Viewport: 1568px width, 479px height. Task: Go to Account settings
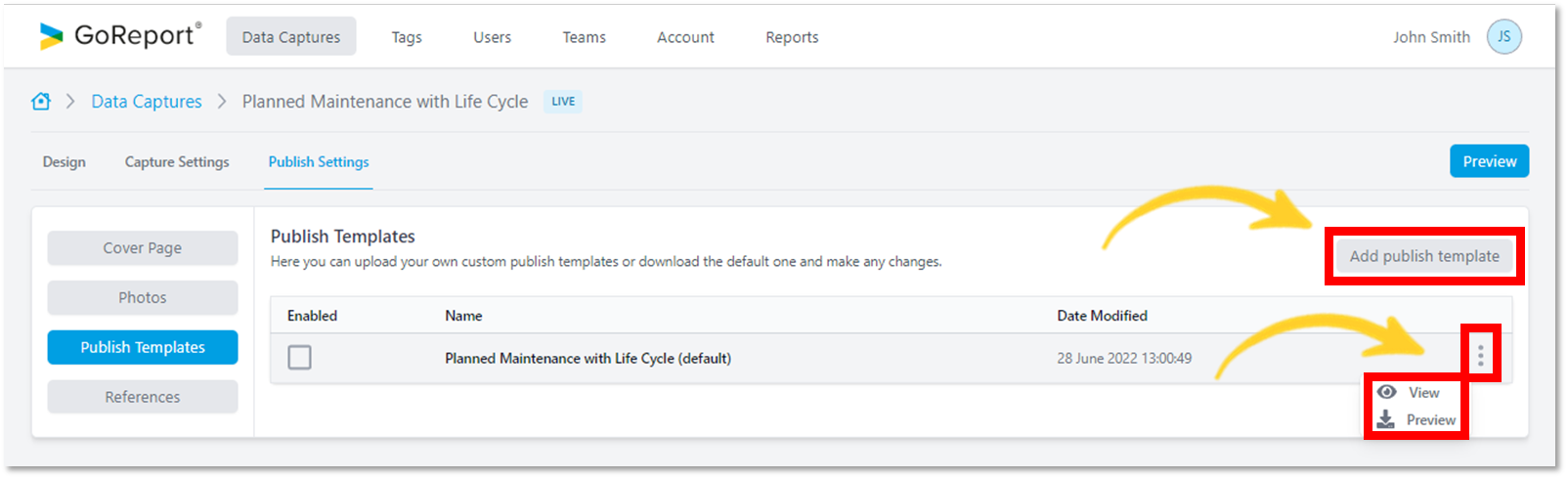(x=685, y=37)
